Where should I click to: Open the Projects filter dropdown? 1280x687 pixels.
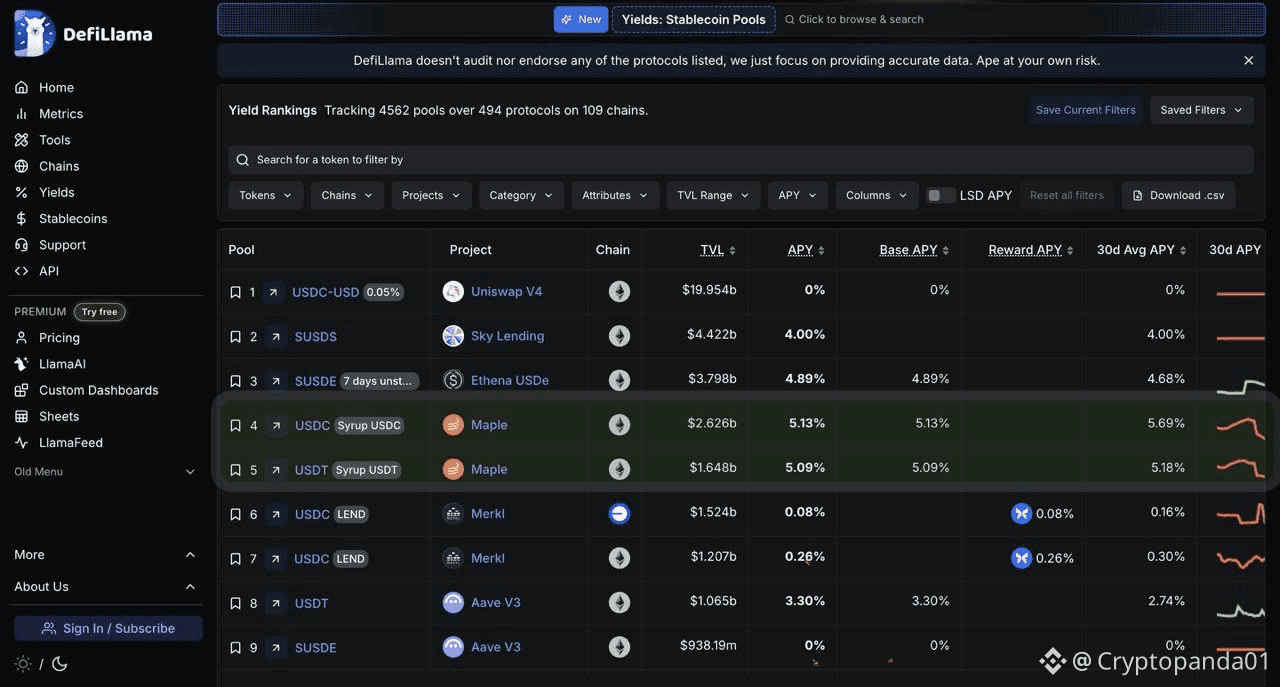coord(431,195)
